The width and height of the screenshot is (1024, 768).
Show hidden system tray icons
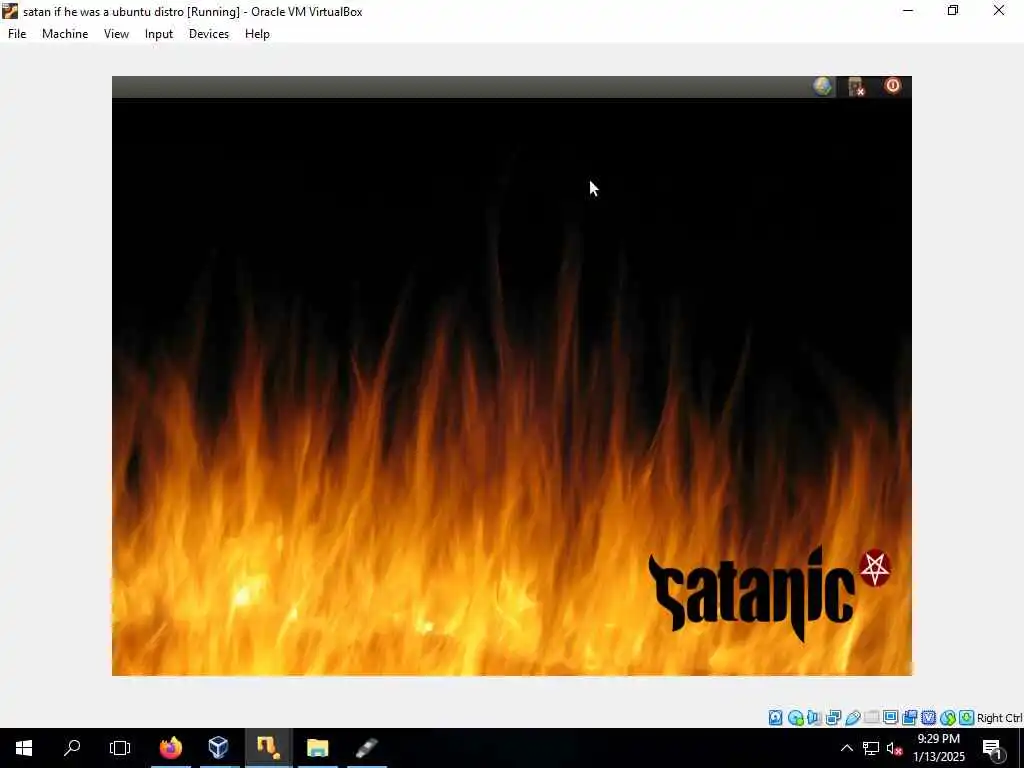[846, 748]
